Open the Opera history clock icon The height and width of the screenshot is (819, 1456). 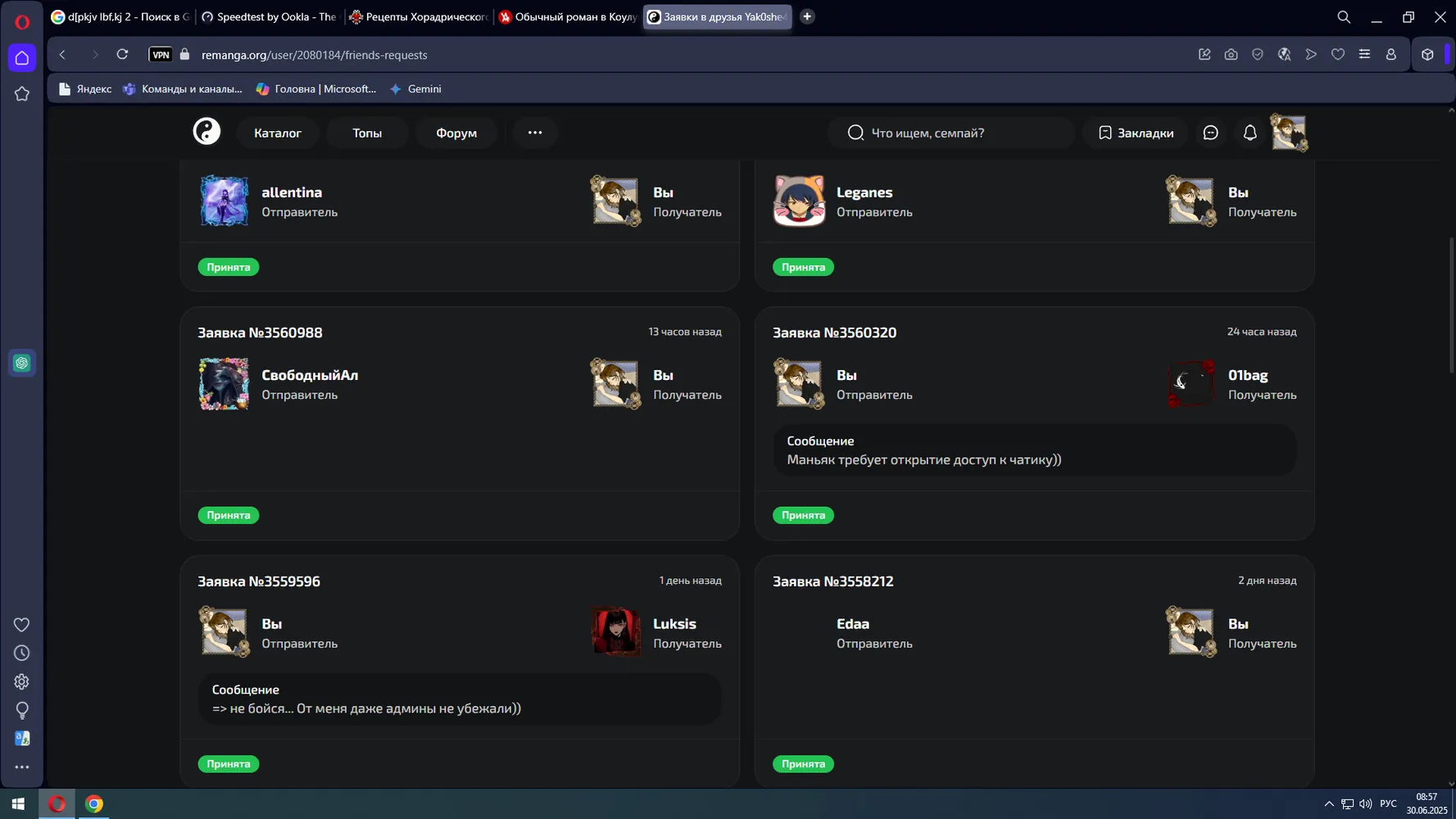[x=22, y=653]
